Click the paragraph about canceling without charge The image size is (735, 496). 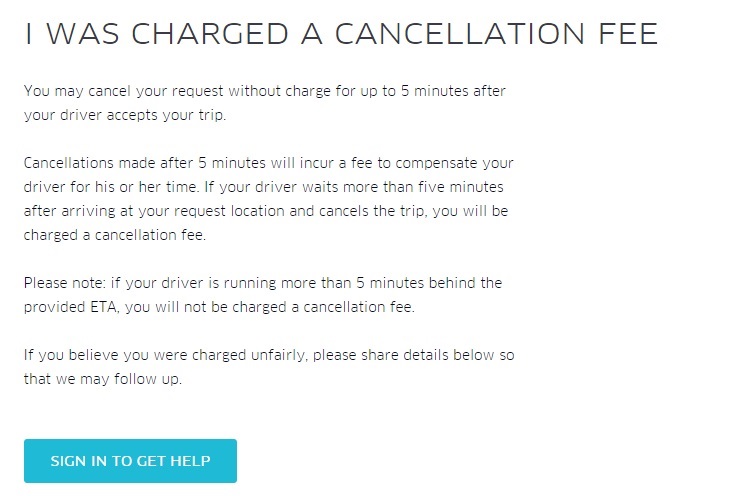[x=265, y=103]
